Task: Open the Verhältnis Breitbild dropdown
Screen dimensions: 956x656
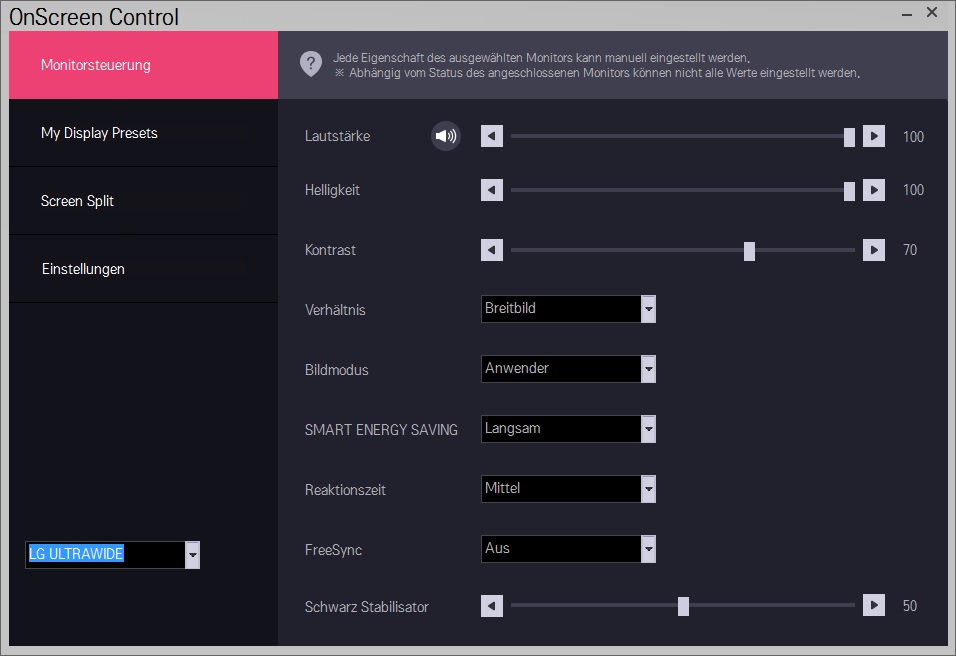Action: [x=568, y=309]
